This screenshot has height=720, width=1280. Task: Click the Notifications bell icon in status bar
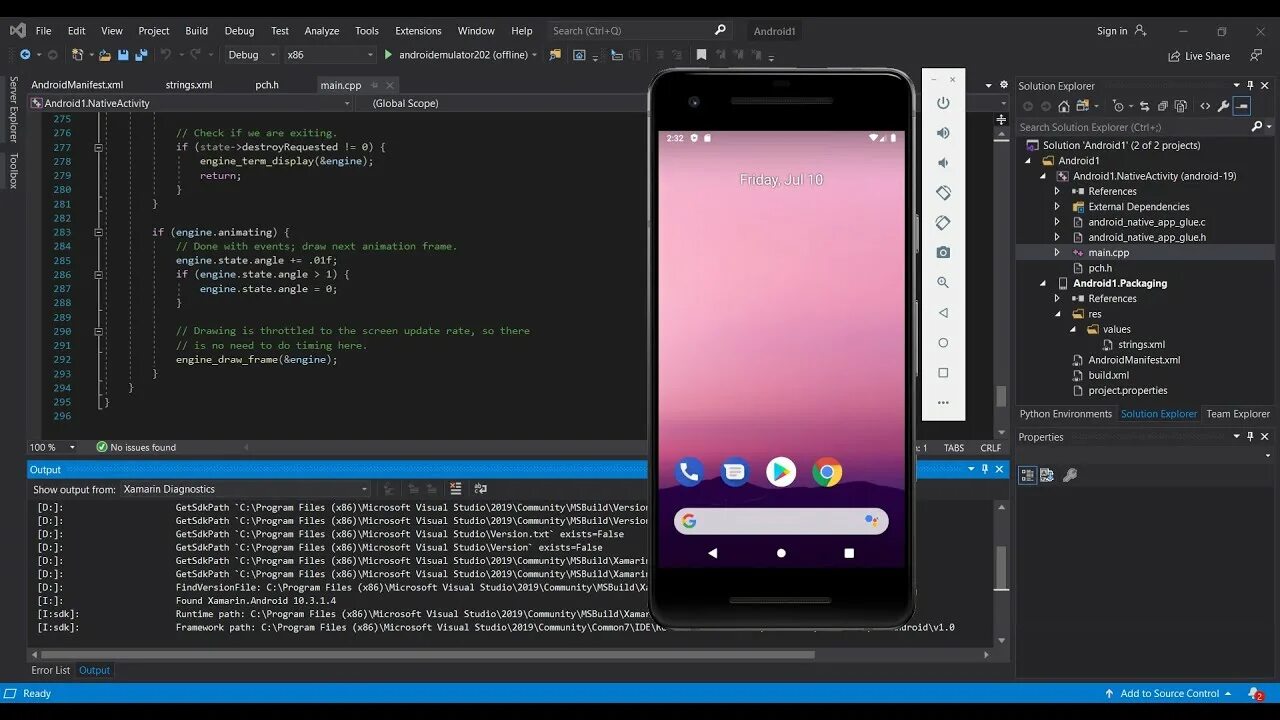click(x=1255, y=693)
